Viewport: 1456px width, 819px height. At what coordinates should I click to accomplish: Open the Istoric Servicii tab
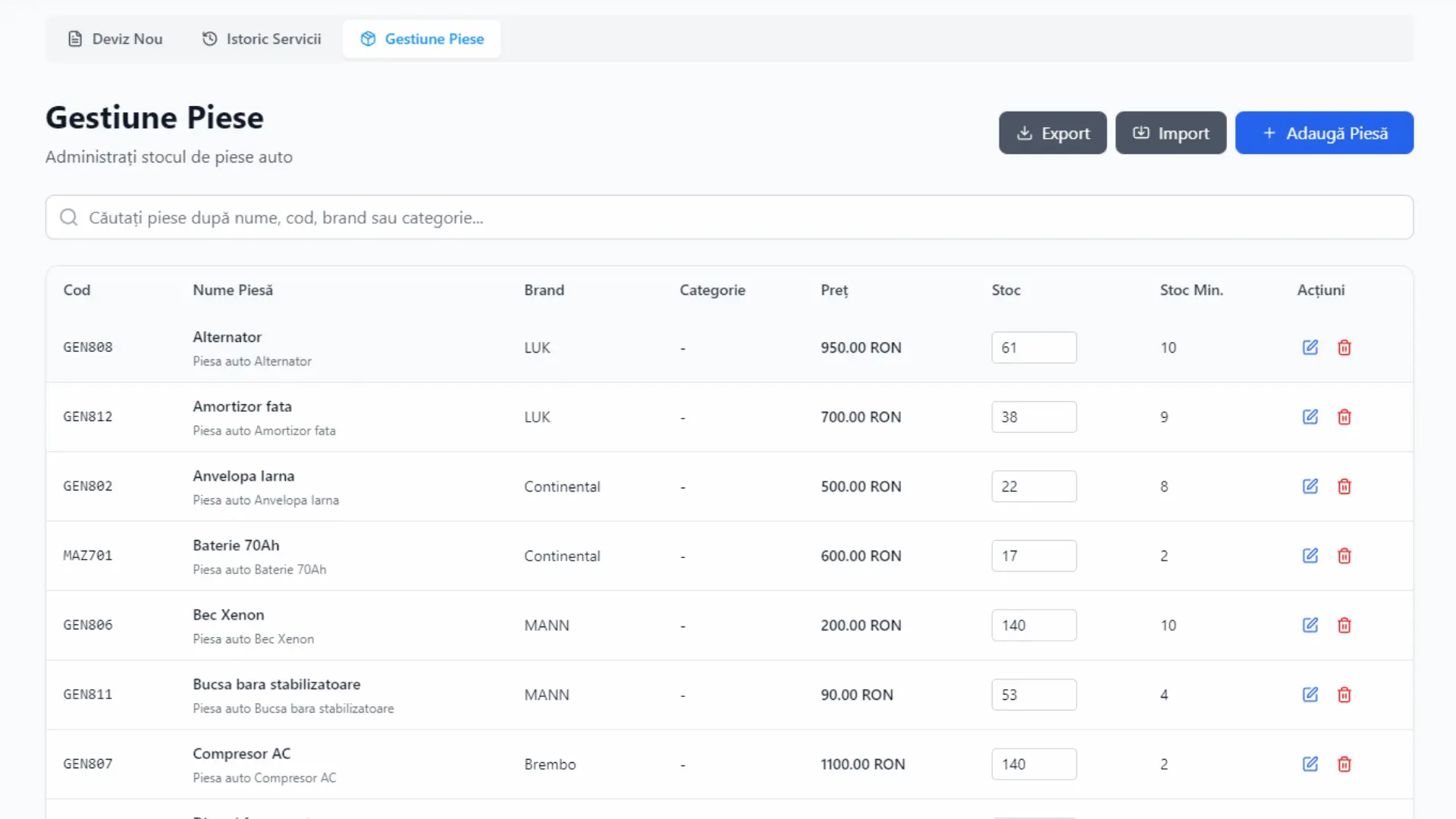pyautogui.click(x=262, y=39)
